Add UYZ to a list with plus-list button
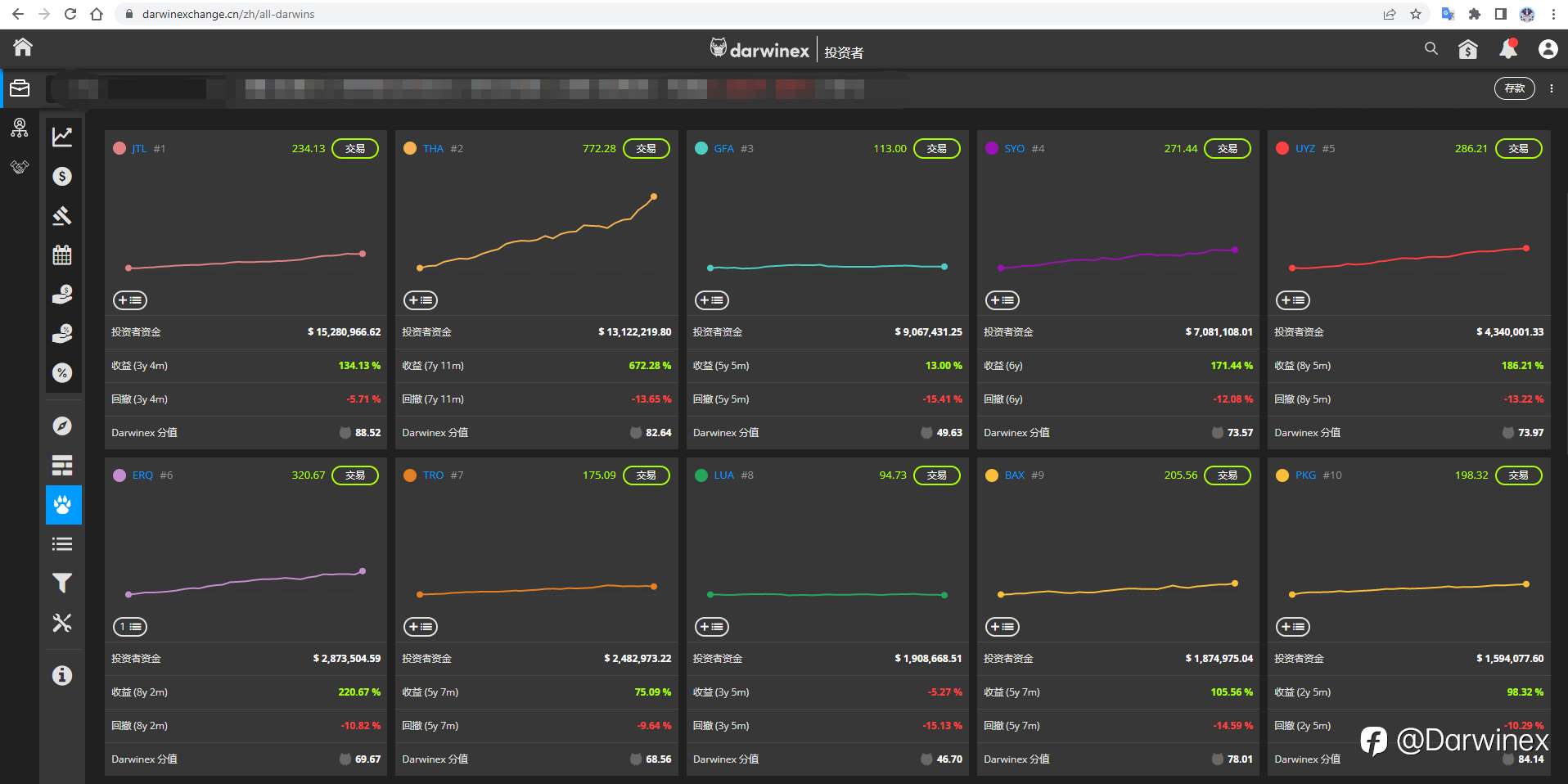 (1293, 300)
